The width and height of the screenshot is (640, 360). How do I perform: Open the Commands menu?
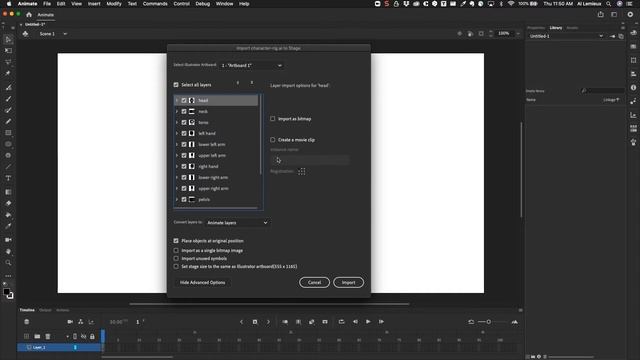[x=155, y=4]
